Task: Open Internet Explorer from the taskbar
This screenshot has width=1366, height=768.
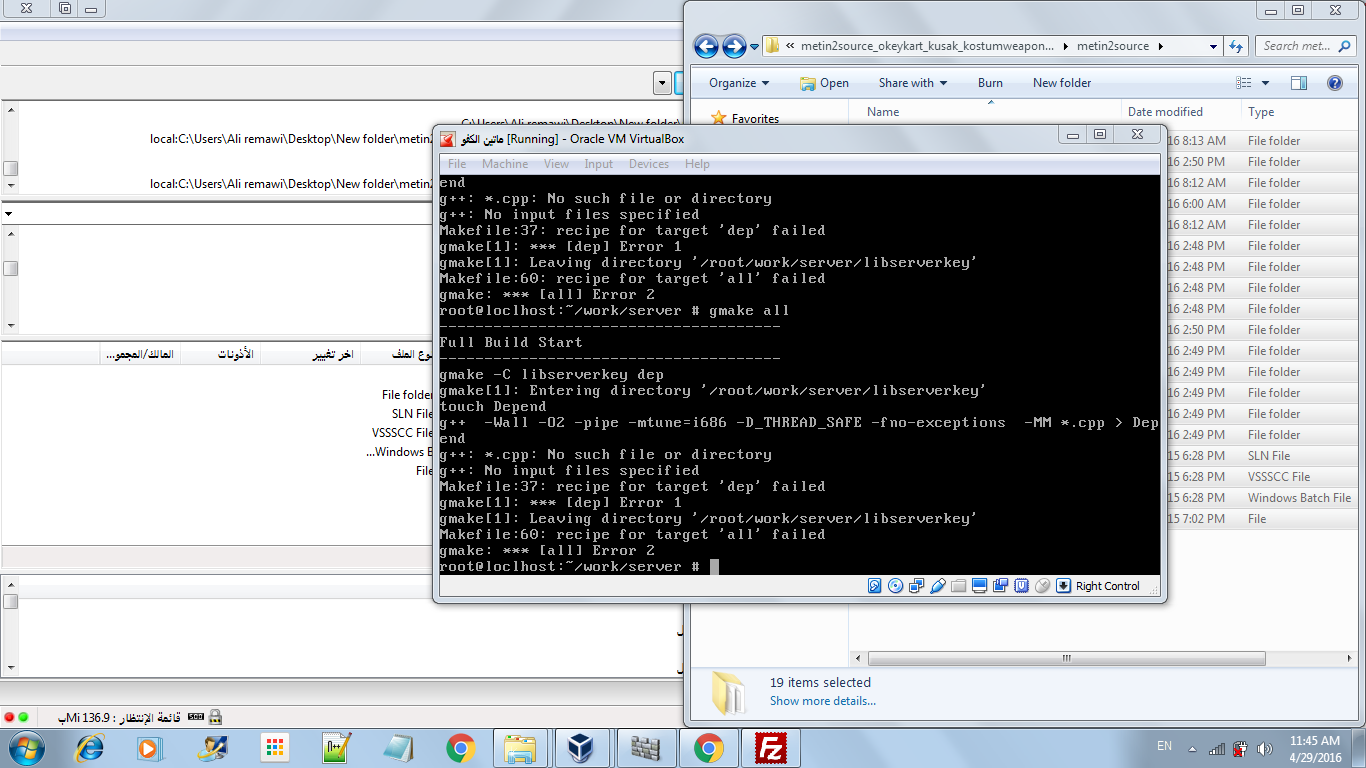Action: tap(90, 748)
